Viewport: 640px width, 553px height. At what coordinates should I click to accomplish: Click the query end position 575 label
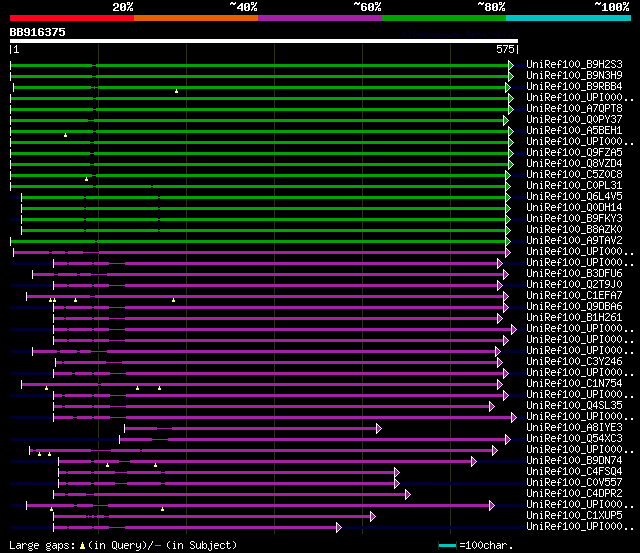click(505, 49)
